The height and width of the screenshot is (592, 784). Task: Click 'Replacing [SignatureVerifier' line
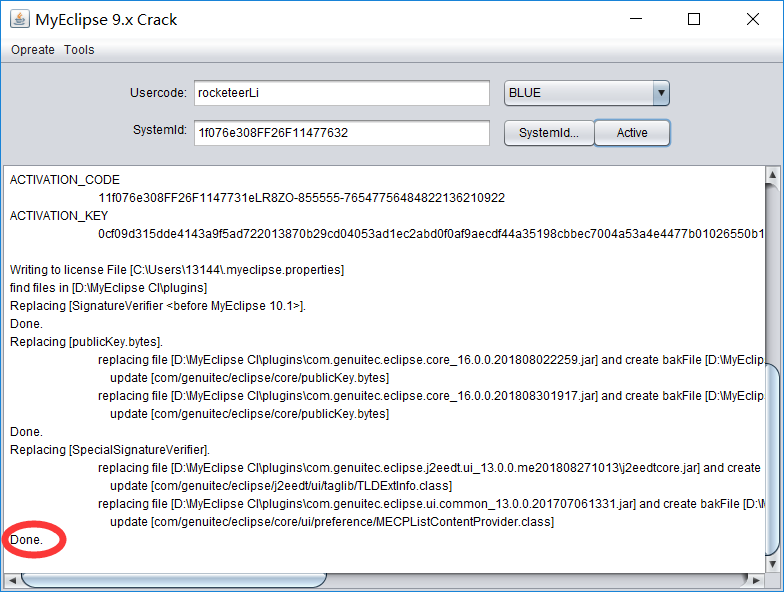click(158, 306)
